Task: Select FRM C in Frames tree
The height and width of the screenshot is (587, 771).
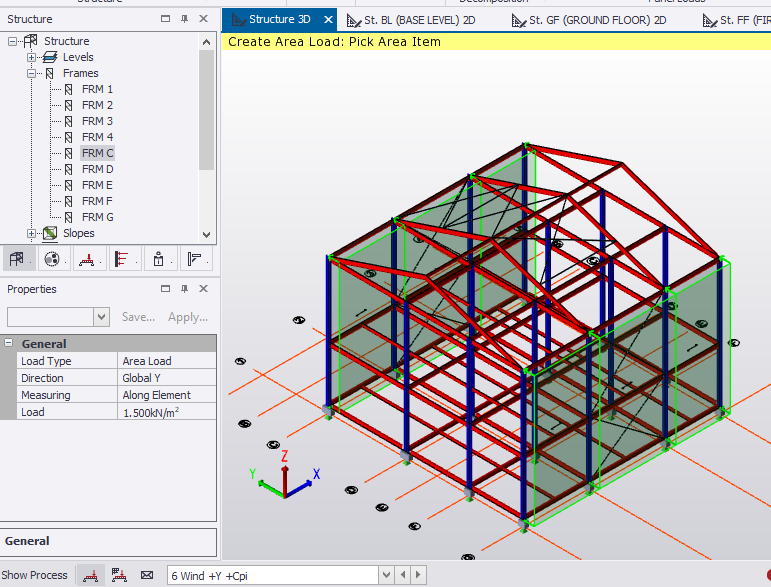Action: [x=97, y=153]
